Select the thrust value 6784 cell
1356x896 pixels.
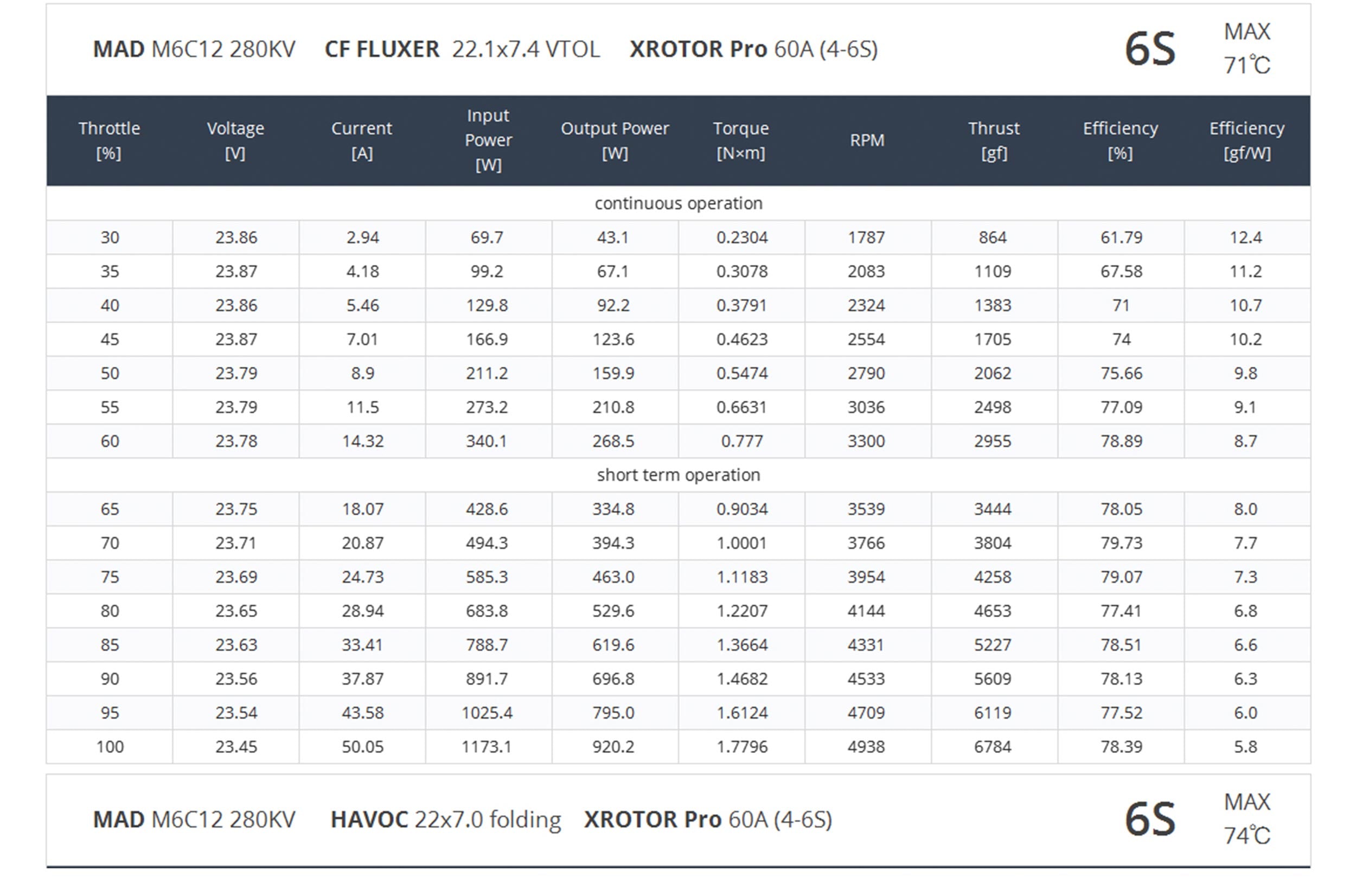tap(993, 746)
